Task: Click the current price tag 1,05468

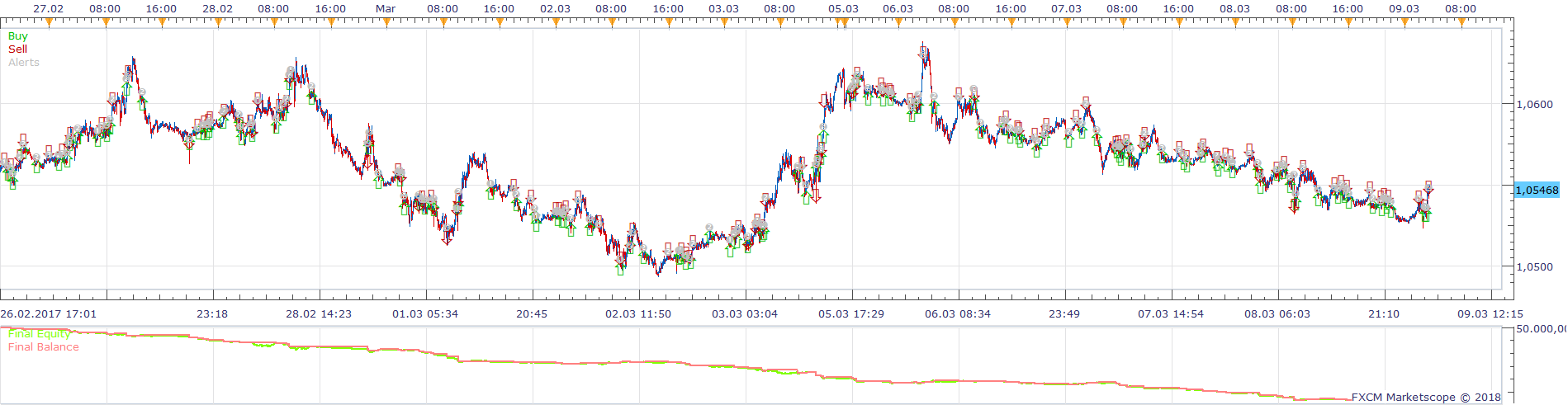Action: coord(1537,190)
